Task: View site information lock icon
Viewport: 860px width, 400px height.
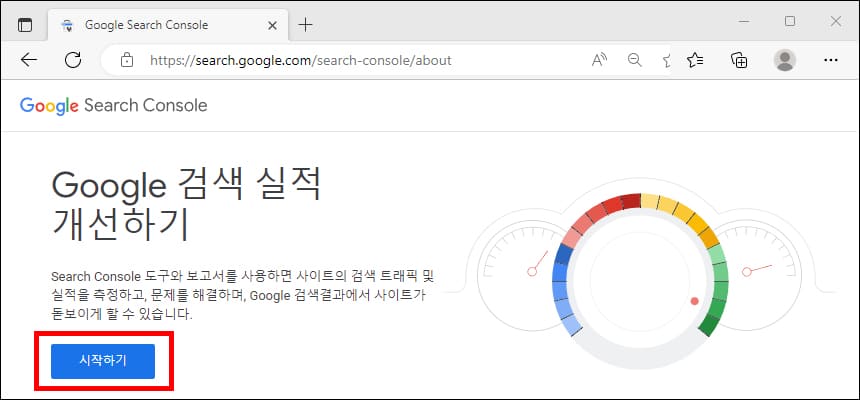Action: (127, 60)
